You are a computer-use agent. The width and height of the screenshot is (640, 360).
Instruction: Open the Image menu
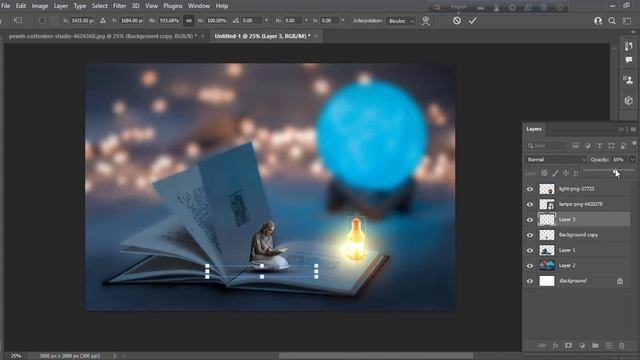click(x=40, y=6)
